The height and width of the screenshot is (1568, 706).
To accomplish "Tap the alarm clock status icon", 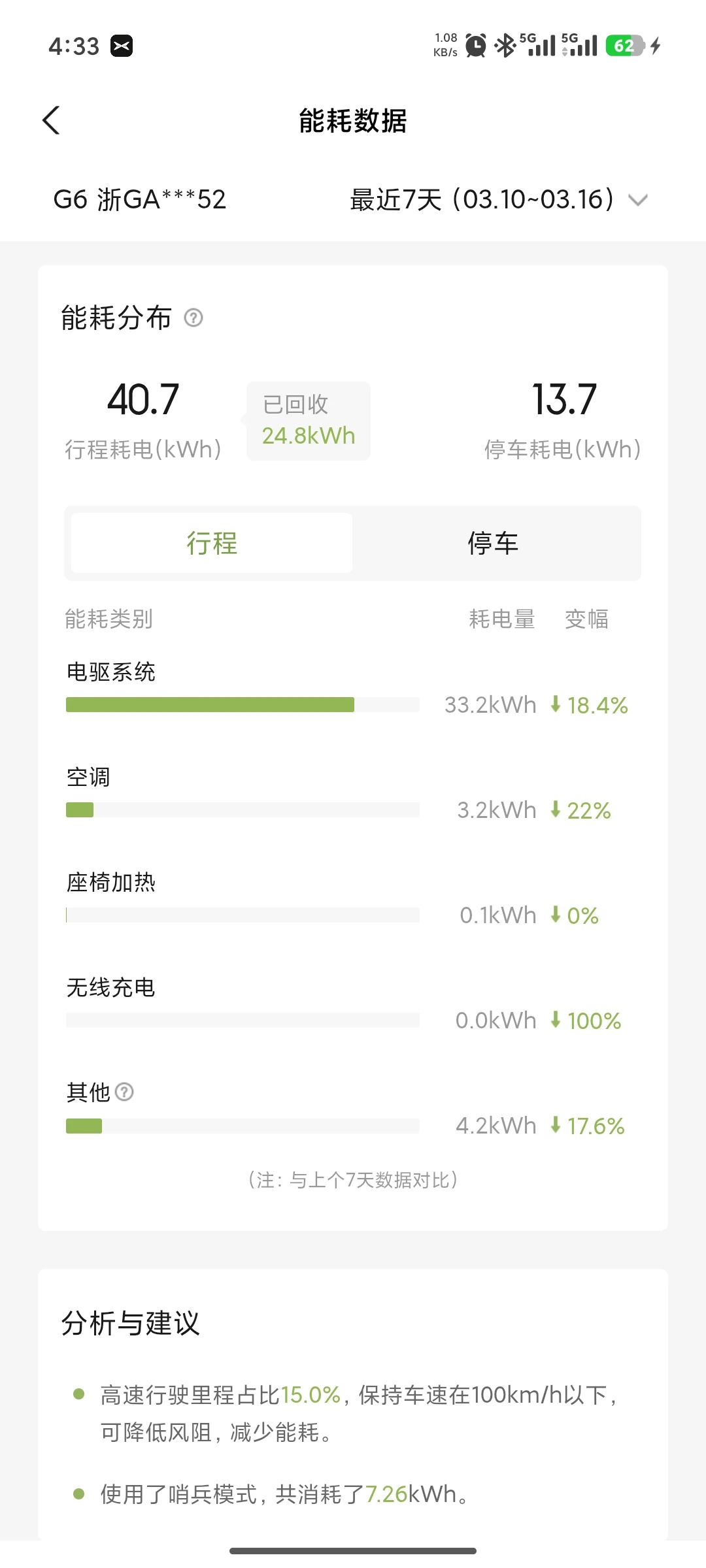I will click(475, 46).
